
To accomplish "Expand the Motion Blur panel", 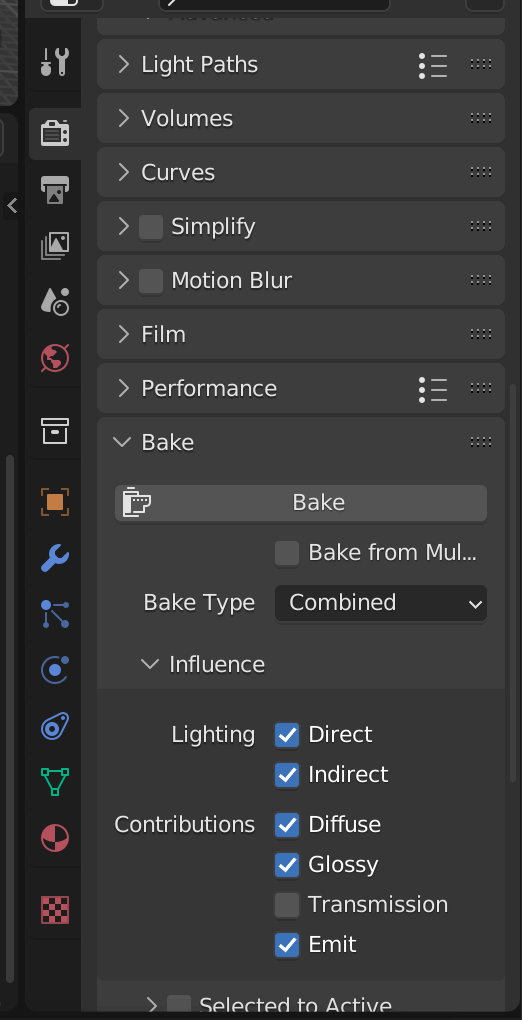I will click(x=123, y=280).
